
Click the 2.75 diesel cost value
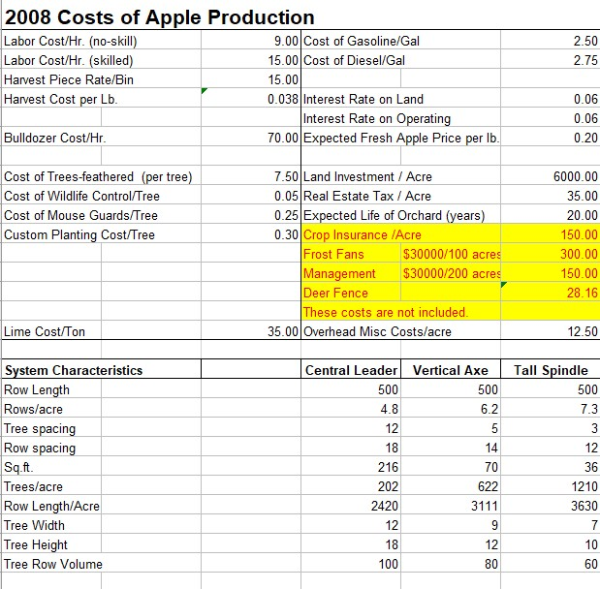pos(585,60)
